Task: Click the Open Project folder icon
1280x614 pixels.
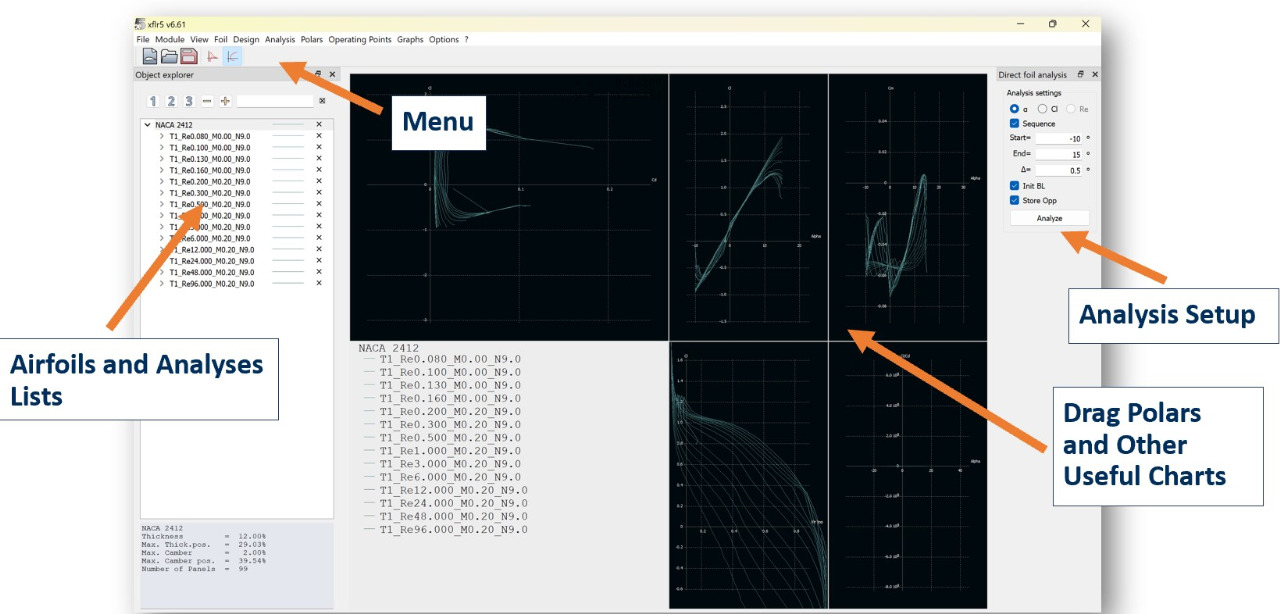Action: [169, 56]
